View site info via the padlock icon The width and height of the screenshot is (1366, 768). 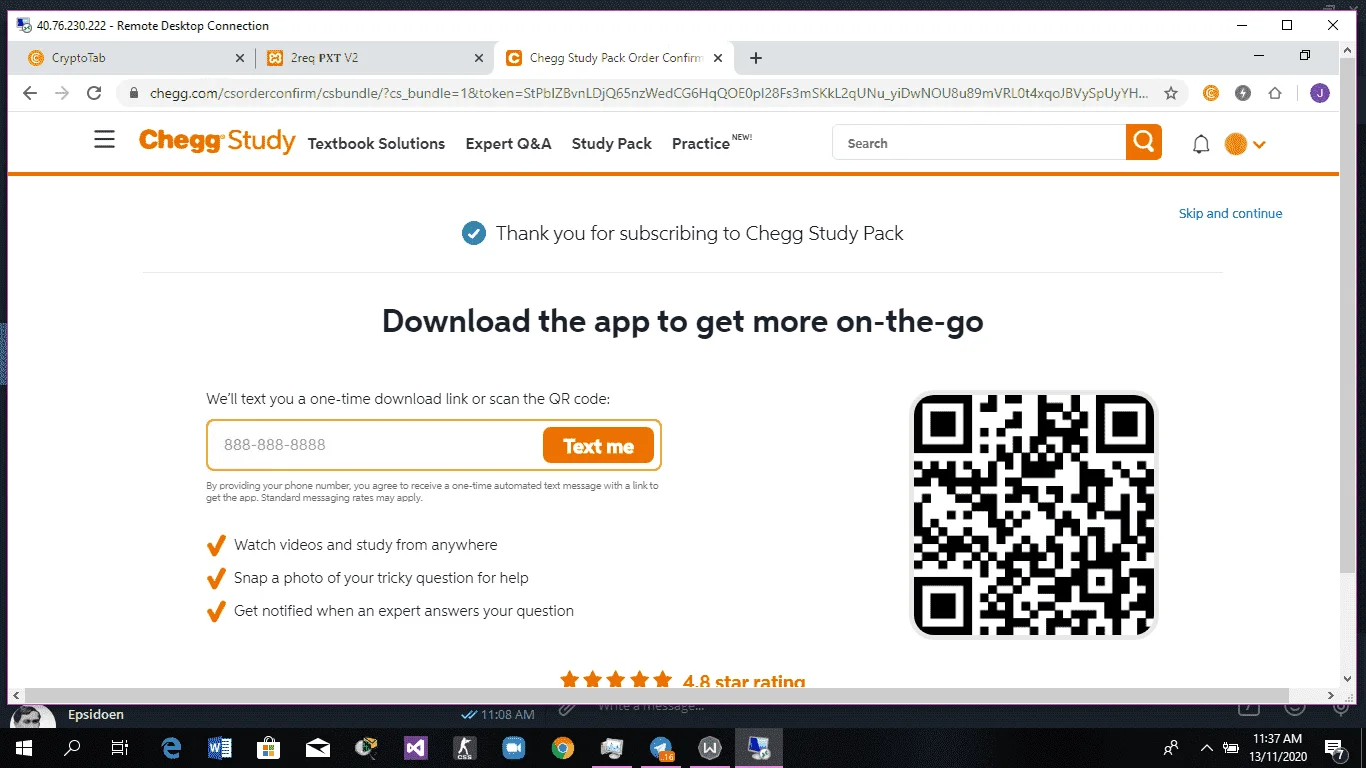coord(133,93)
